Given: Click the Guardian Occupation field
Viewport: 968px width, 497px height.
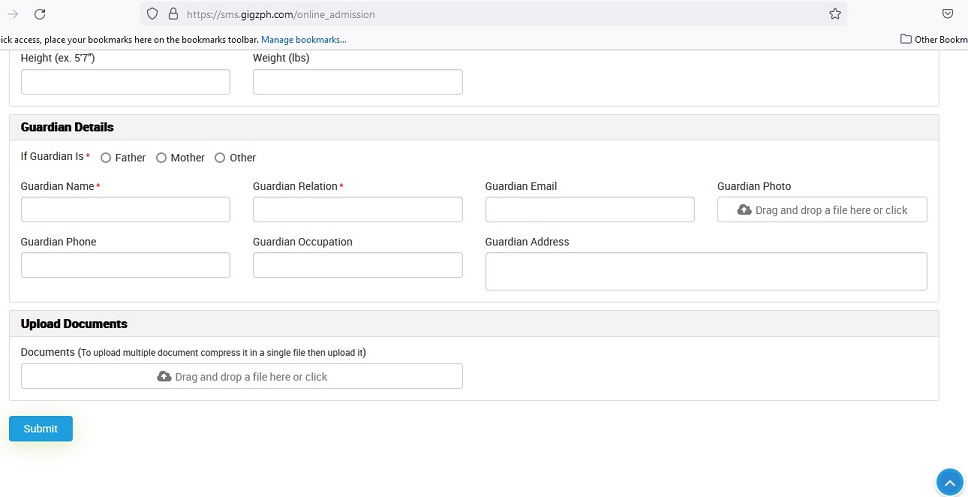Looking at the screenshot, I should 357,265.
